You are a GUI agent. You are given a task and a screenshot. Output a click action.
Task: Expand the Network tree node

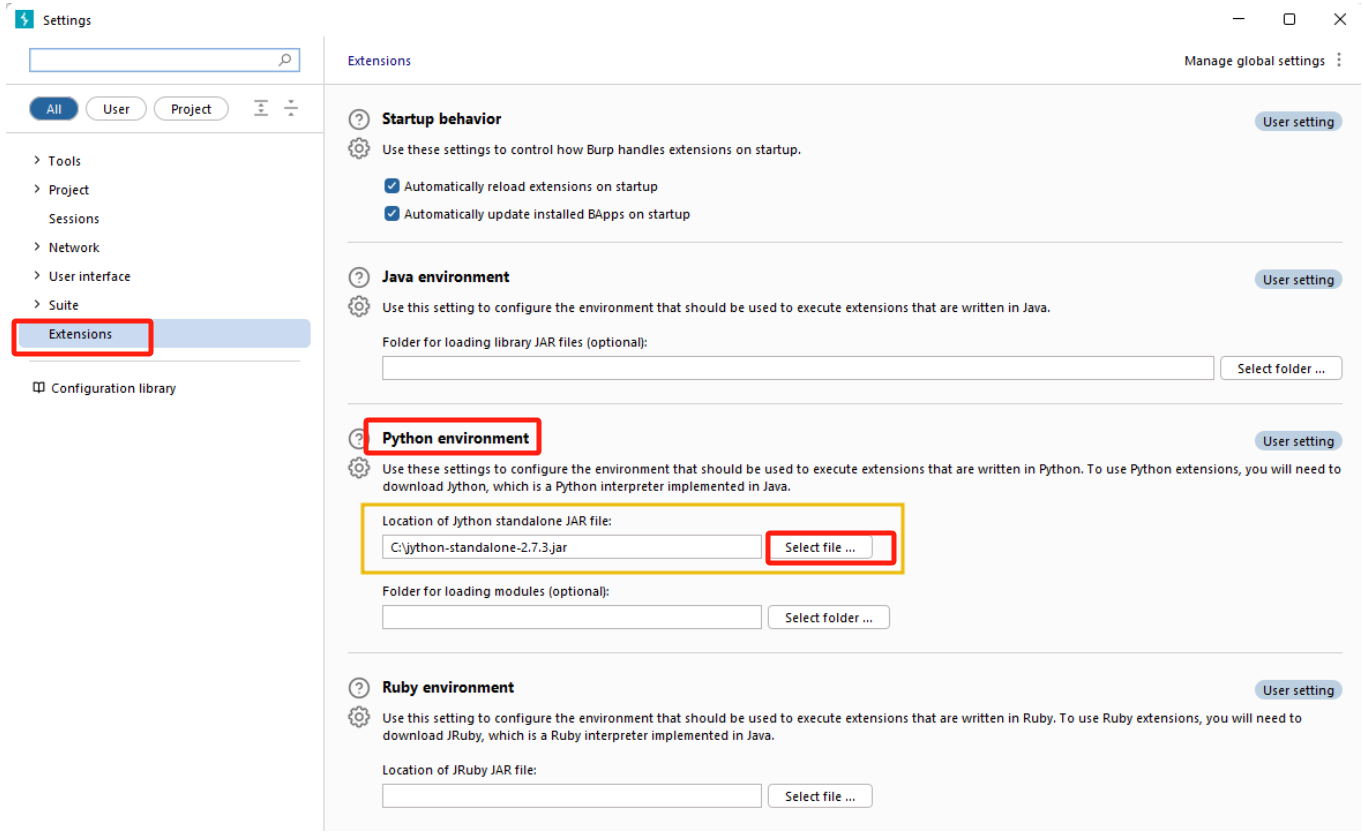(x=37, y=247)
